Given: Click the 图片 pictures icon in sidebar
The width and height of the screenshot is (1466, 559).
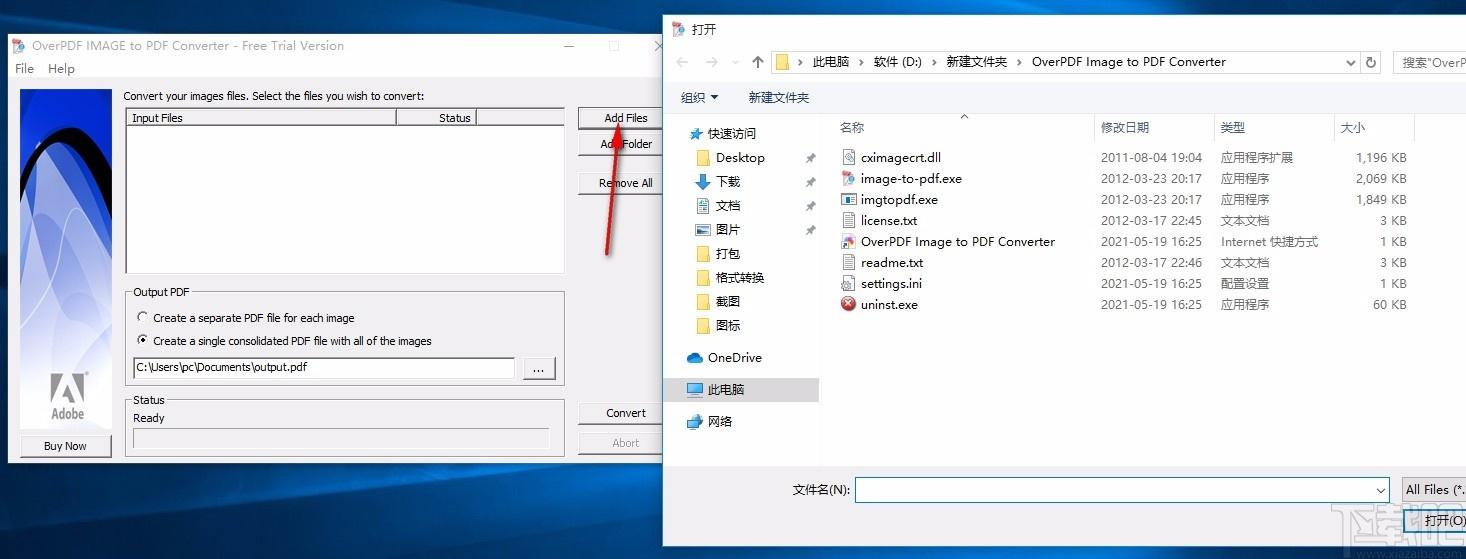Looking at the screenshot, I should [703, 230].
